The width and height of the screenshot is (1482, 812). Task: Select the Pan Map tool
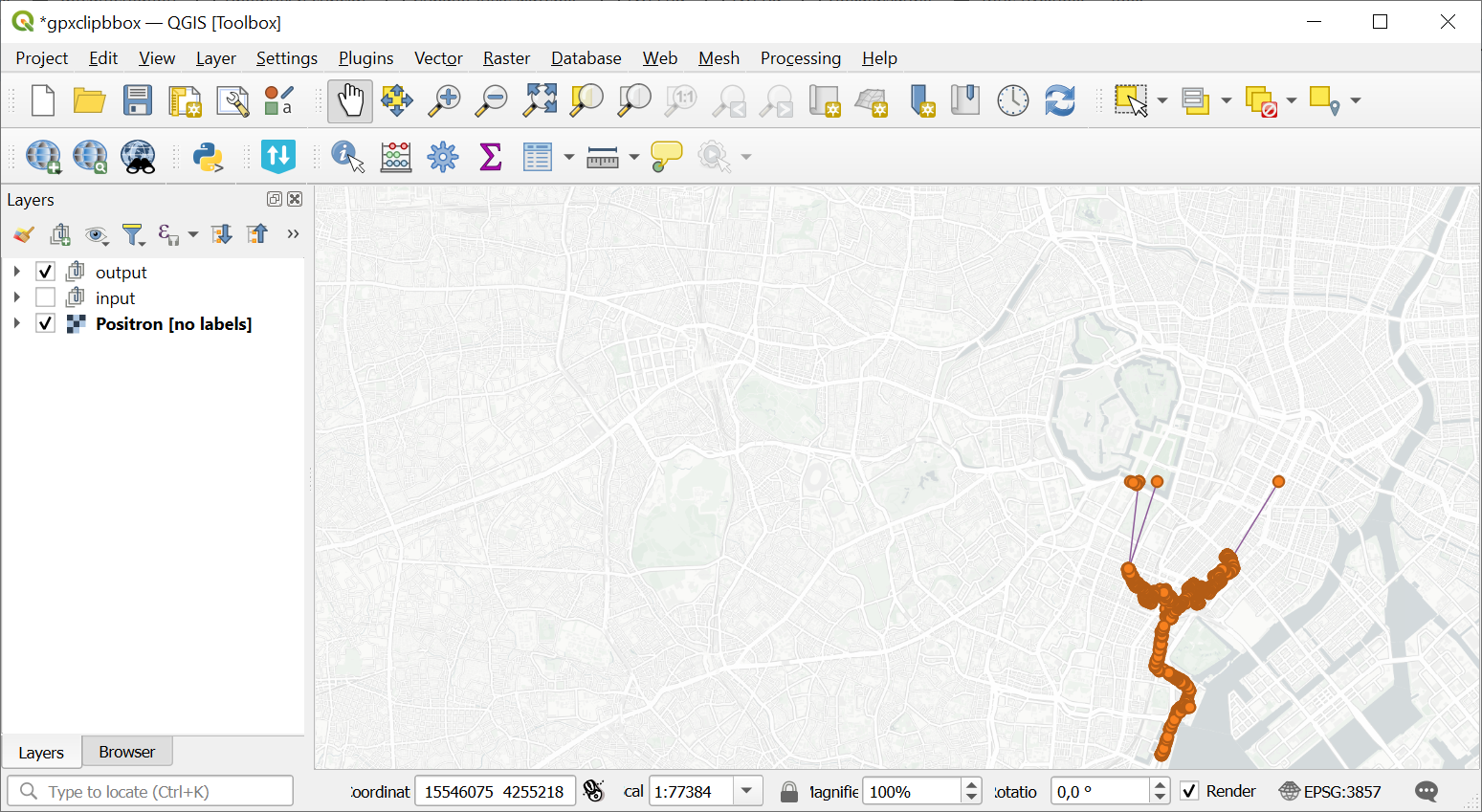coord(349,100)
